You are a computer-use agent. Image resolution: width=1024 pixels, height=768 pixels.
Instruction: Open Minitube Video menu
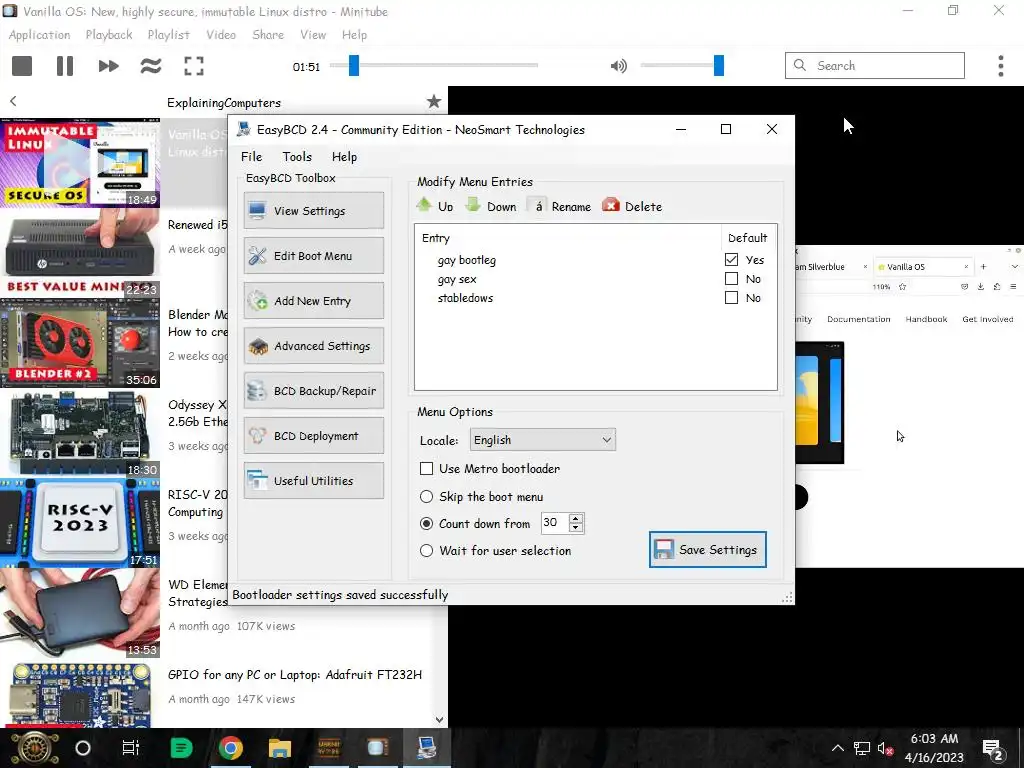221,35
